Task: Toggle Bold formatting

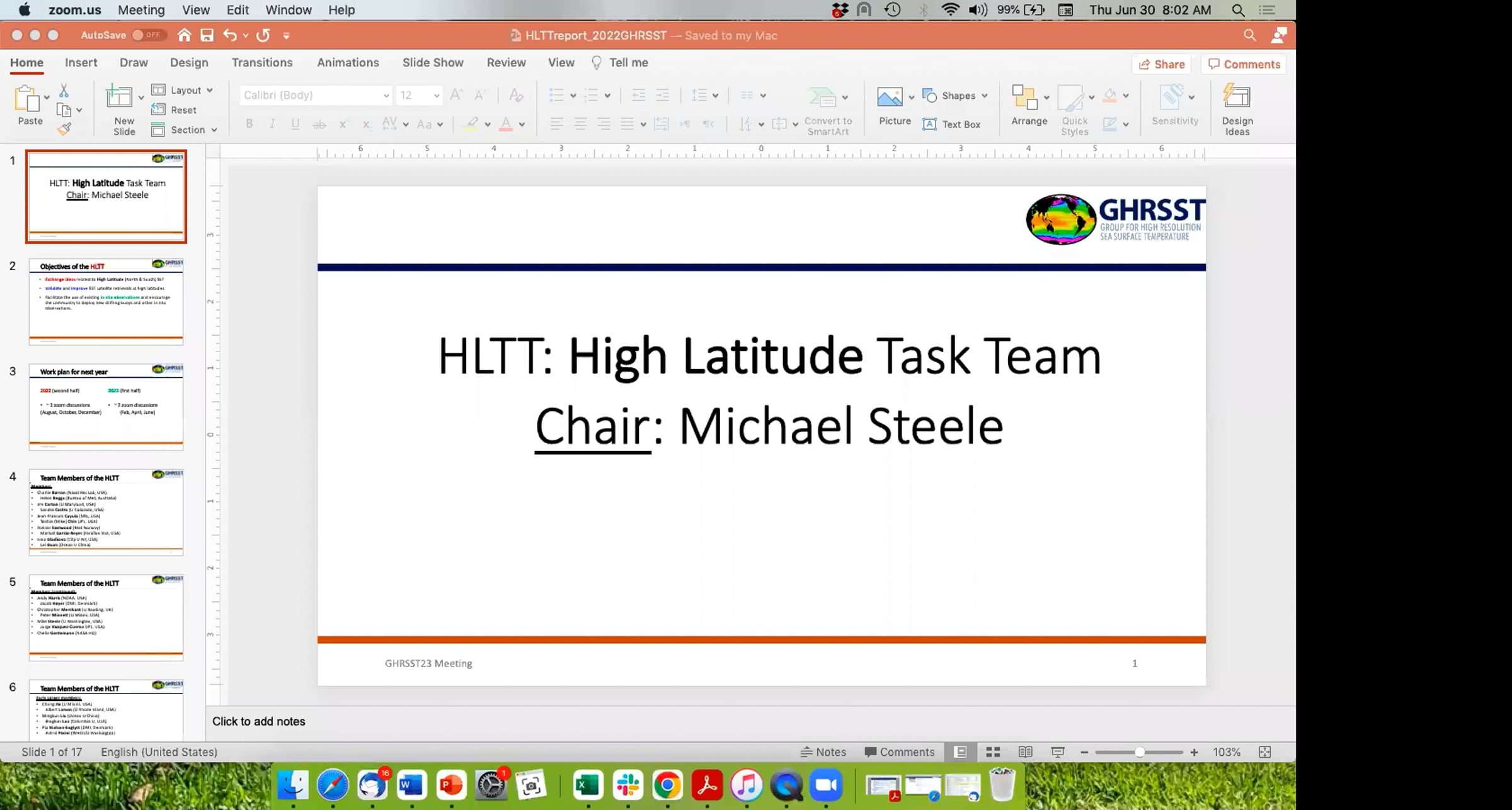Action: point(249,124)
